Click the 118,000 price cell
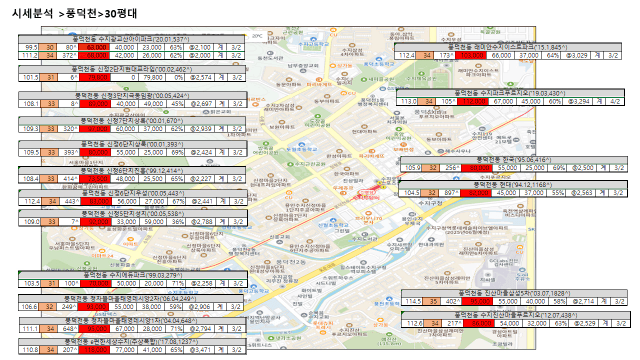This screenshot has width=640, height=360. click(95, 350)
